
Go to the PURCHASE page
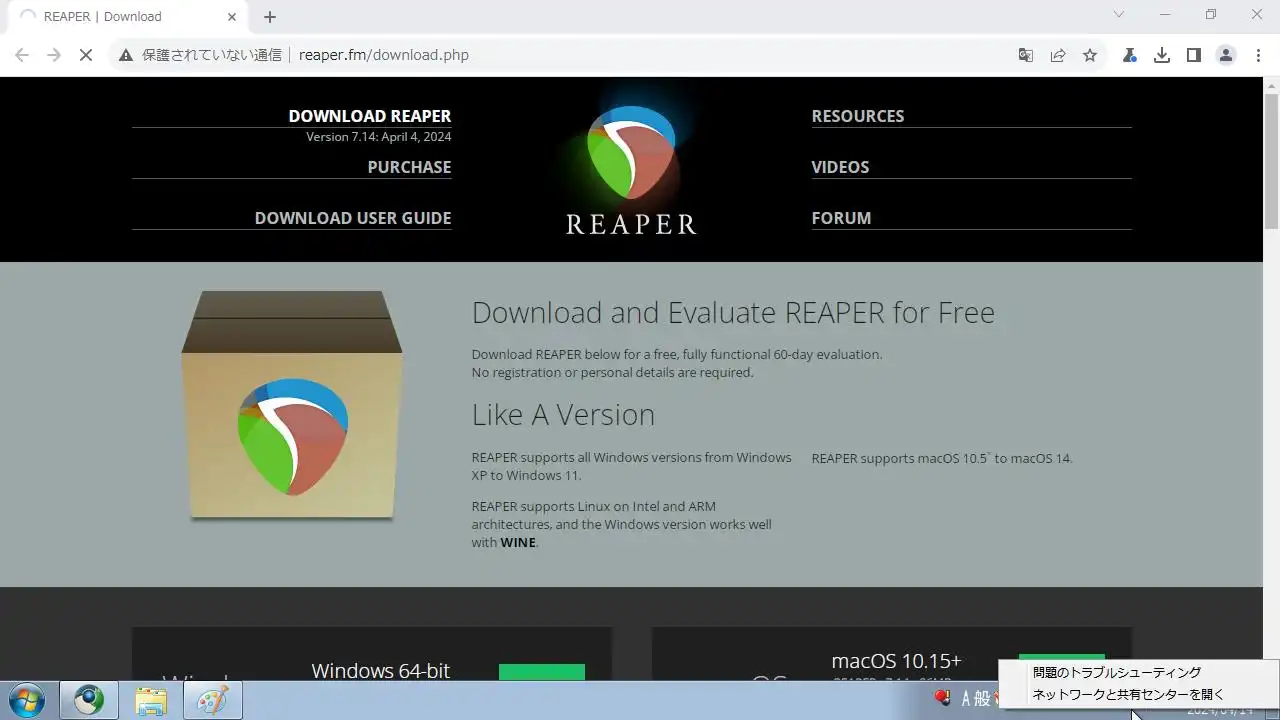(x=409, y=167)
